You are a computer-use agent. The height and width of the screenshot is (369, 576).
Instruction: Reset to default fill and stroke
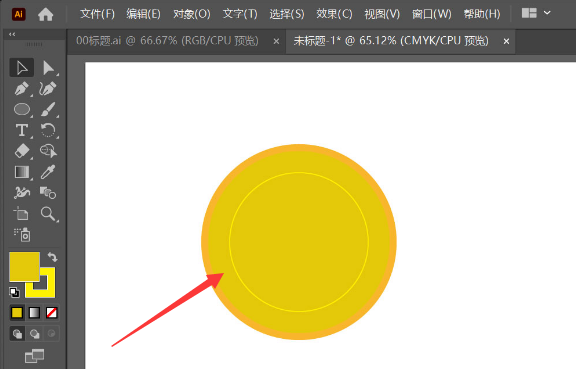pyautogui.click(x=14, y=292)
